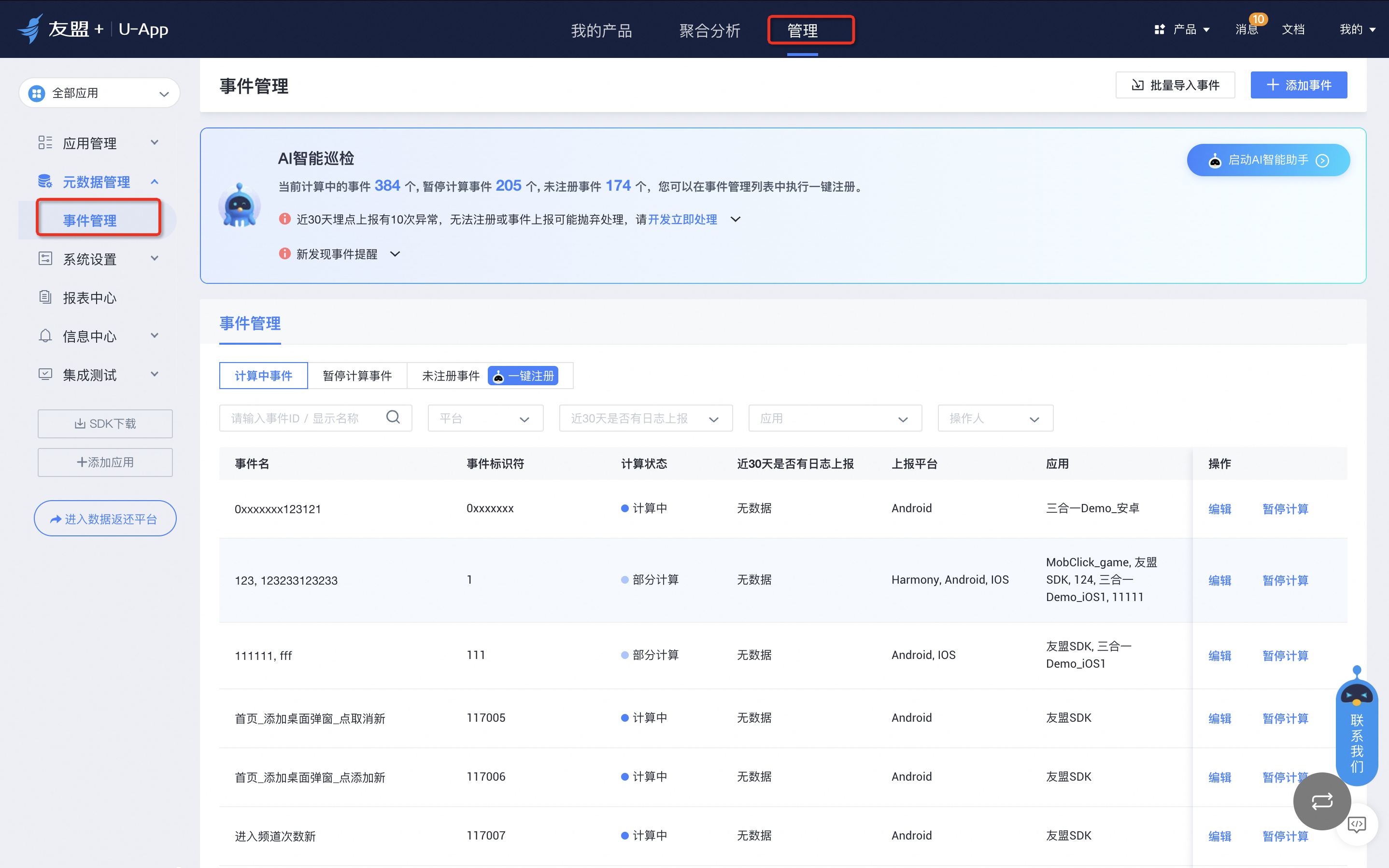Image resolution: width=1389 pixels, height=868 pixels.
Task: Open the 平台 filter dropdown
Action: pyautogui.click(x=485, y=419)
